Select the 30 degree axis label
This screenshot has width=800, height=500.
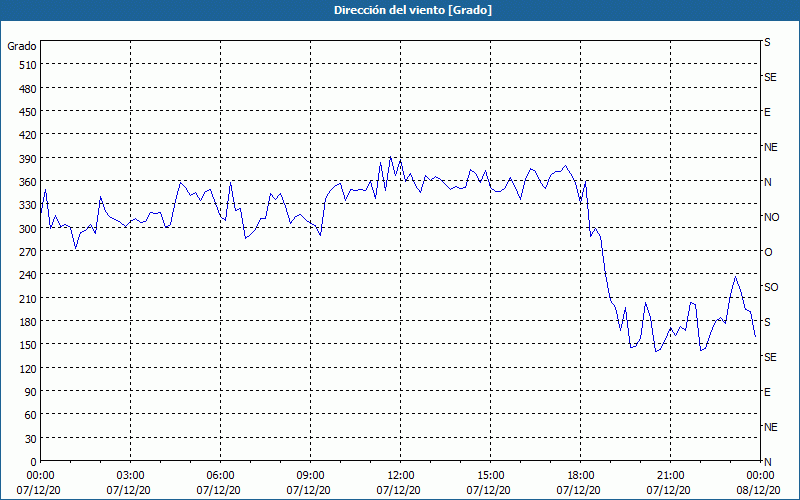31,439
